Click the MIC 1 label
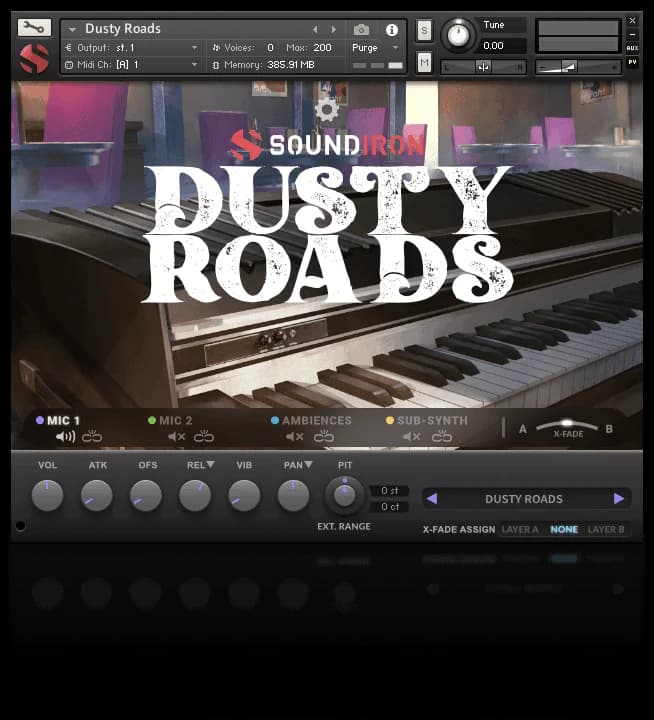654x720 pixels. pyautogui.click(x=63, y=420)
